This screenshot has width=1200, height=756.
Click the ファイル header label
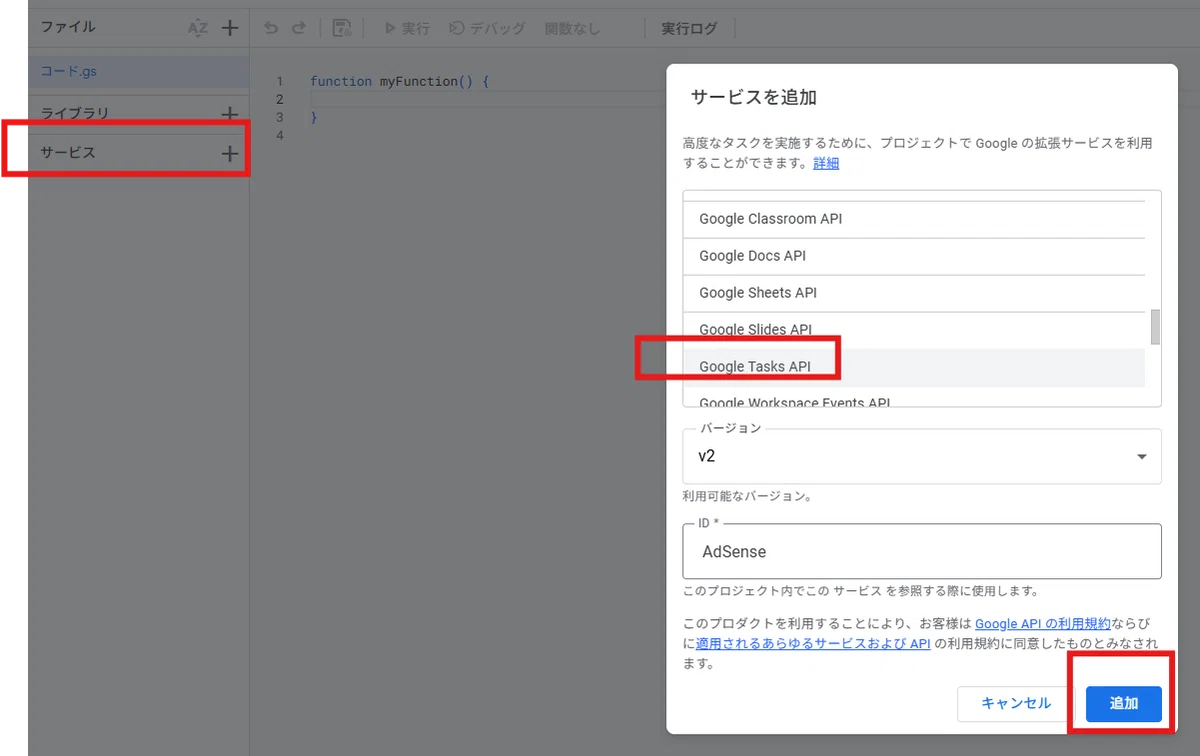tap(68, 27)
